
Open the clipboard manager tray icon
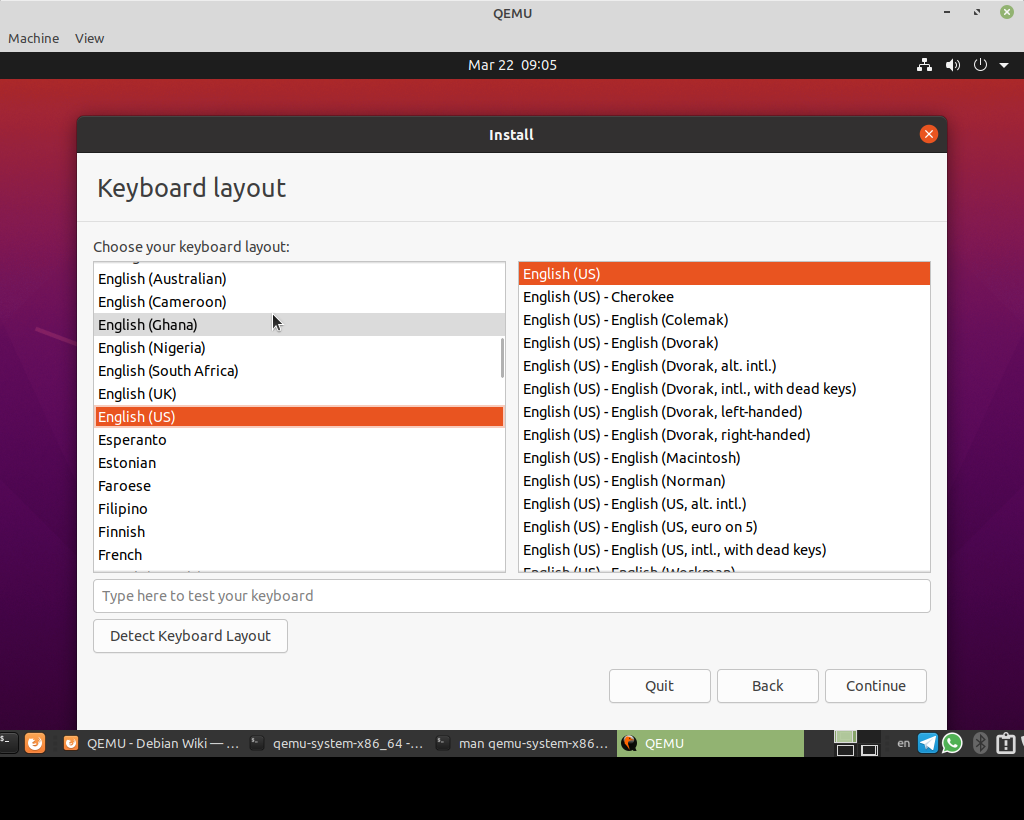[x=1006, y=743]
